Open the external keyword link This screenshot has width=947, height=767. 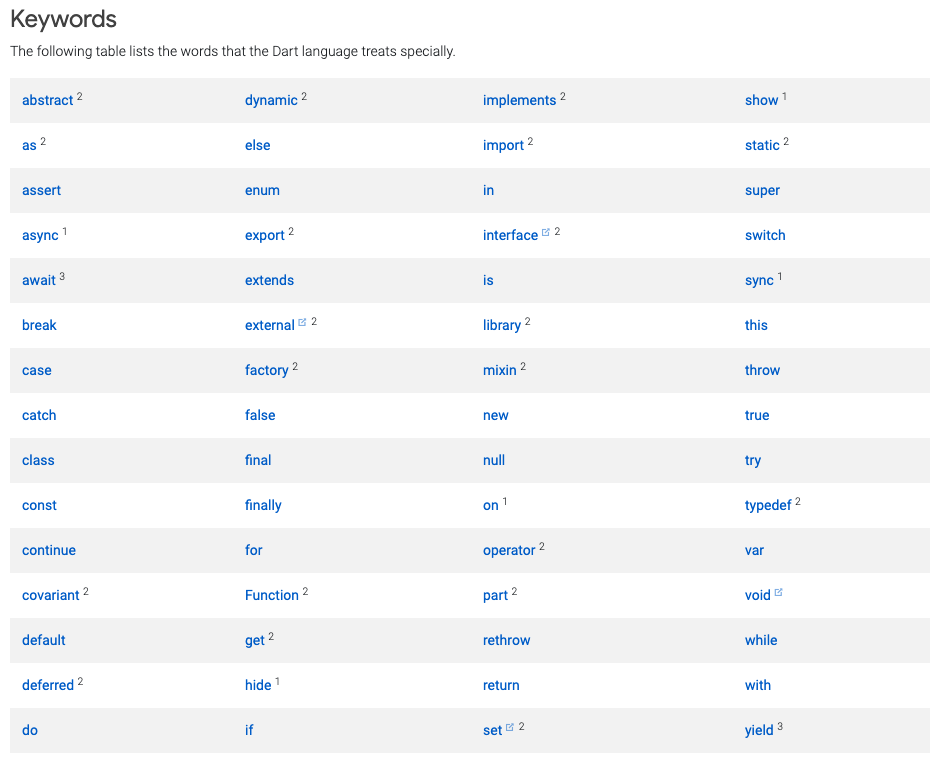click(x=269, y=326)
